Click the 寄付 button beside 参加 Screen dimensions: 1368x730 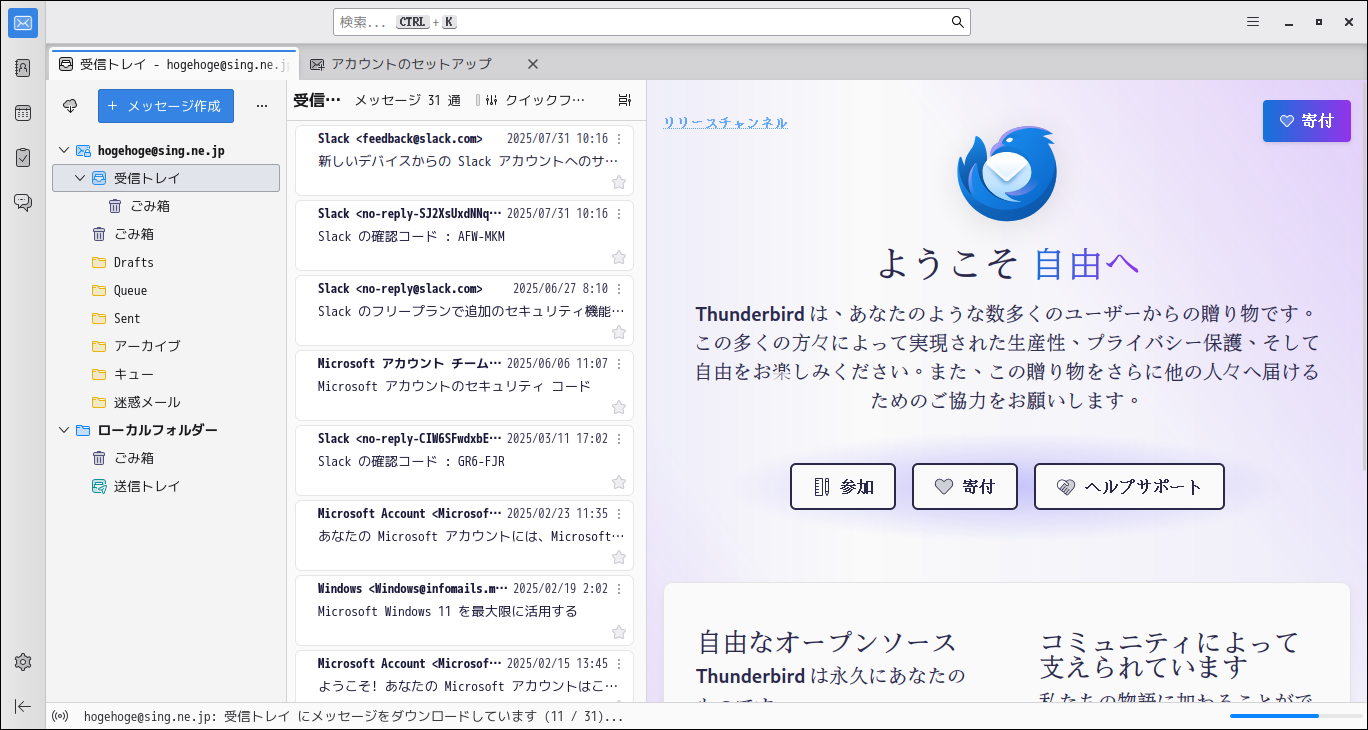coord(965,487)
